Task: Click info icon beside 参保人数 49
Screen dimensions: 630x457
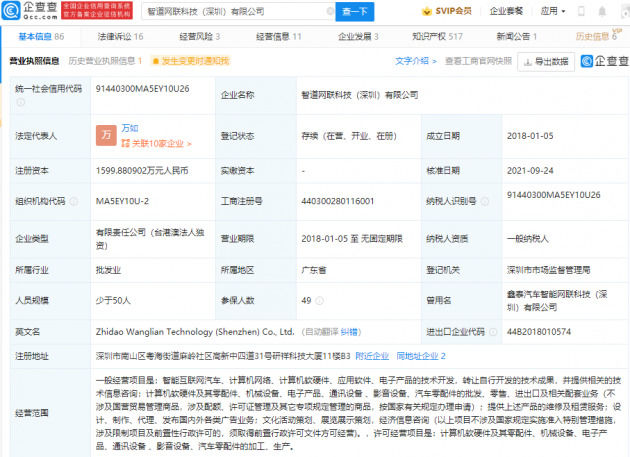Action: click(x=319, y=300)
